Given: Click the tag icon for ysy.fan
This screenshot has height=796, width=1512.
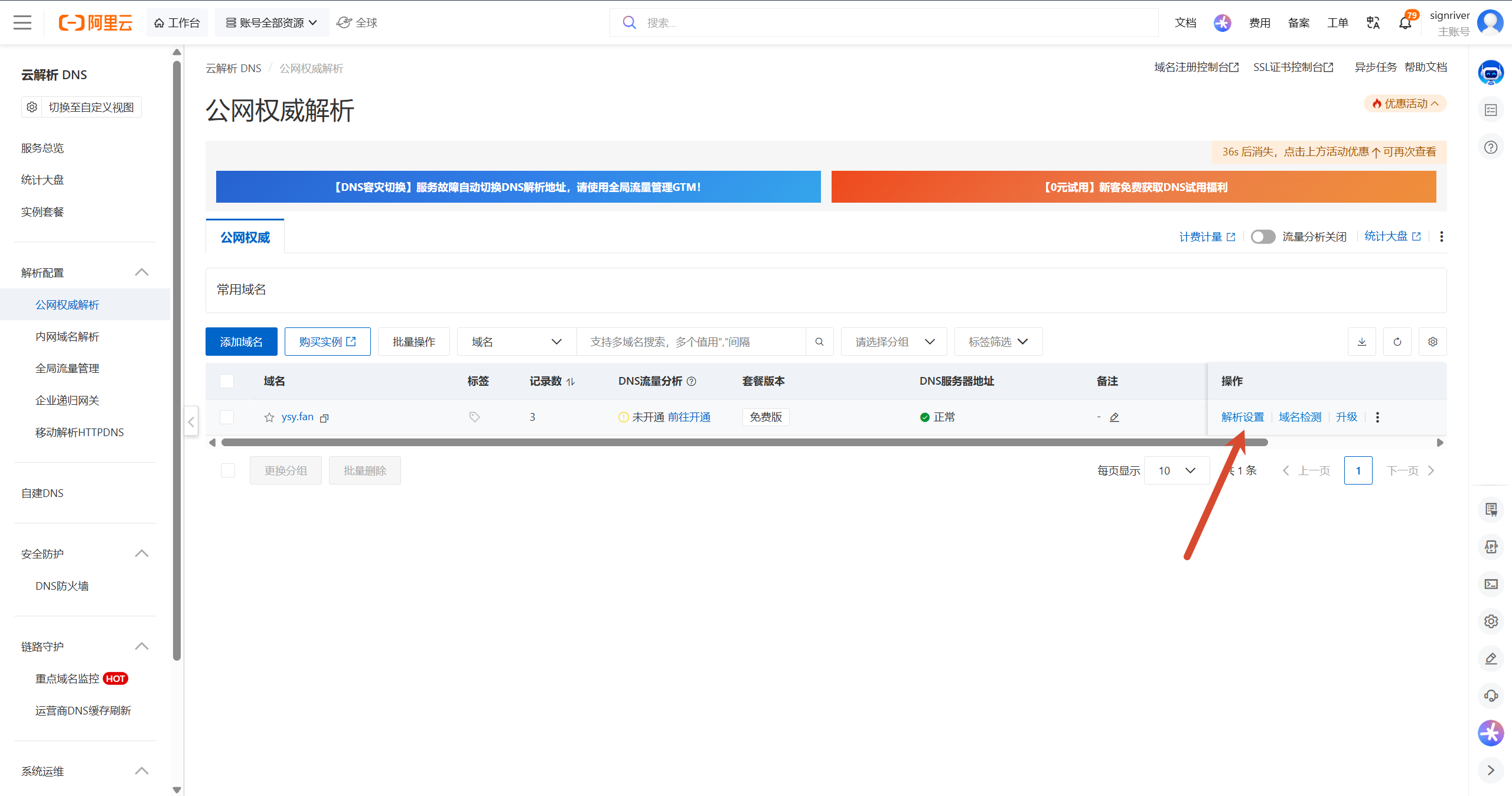Looking at the screenshot, I should (x=474, y=417).
